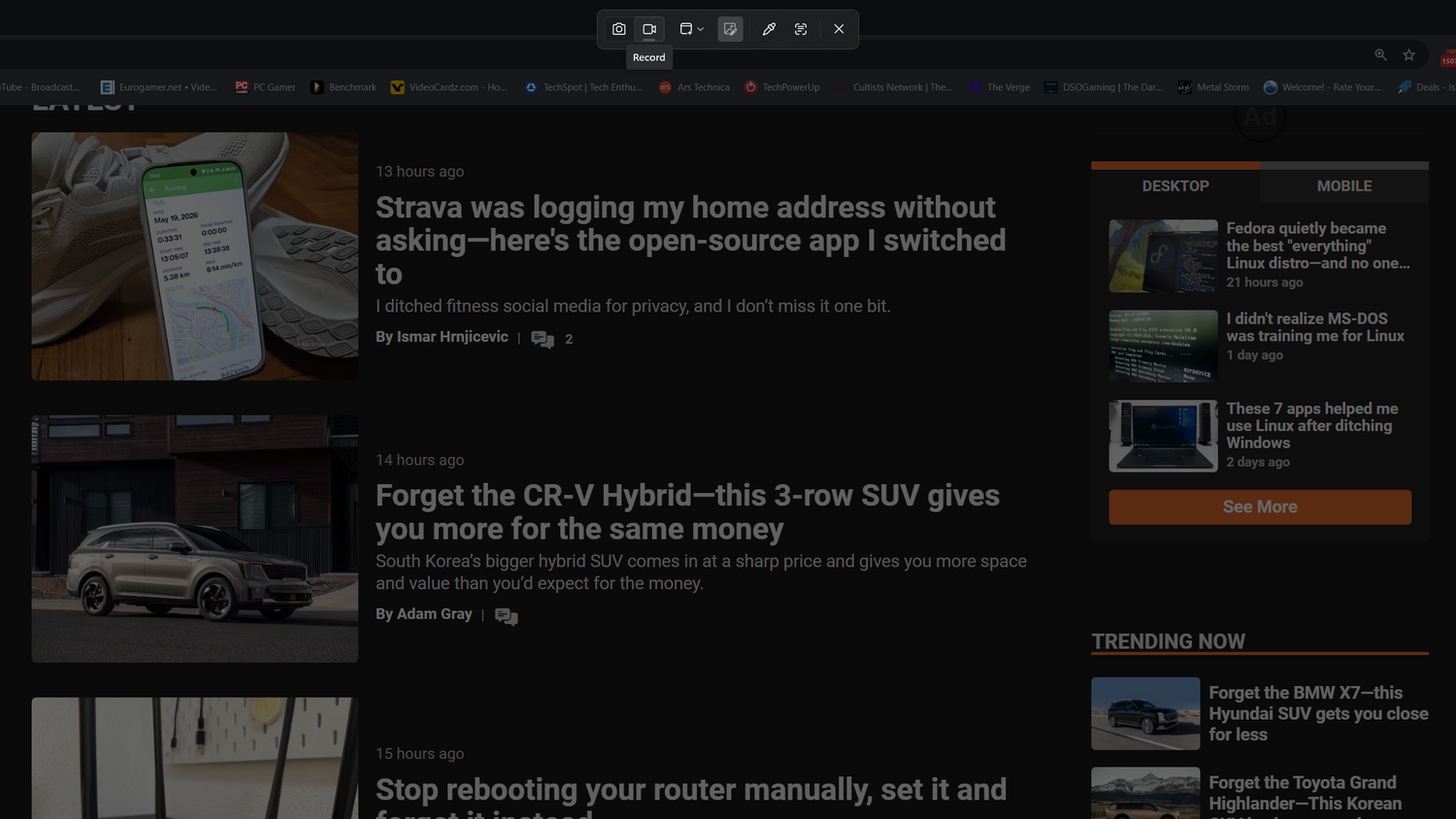The width and height of the screenshot is (1456, 819).
Task: Open the Benchmark bookmark
Action: coord(344,87)
